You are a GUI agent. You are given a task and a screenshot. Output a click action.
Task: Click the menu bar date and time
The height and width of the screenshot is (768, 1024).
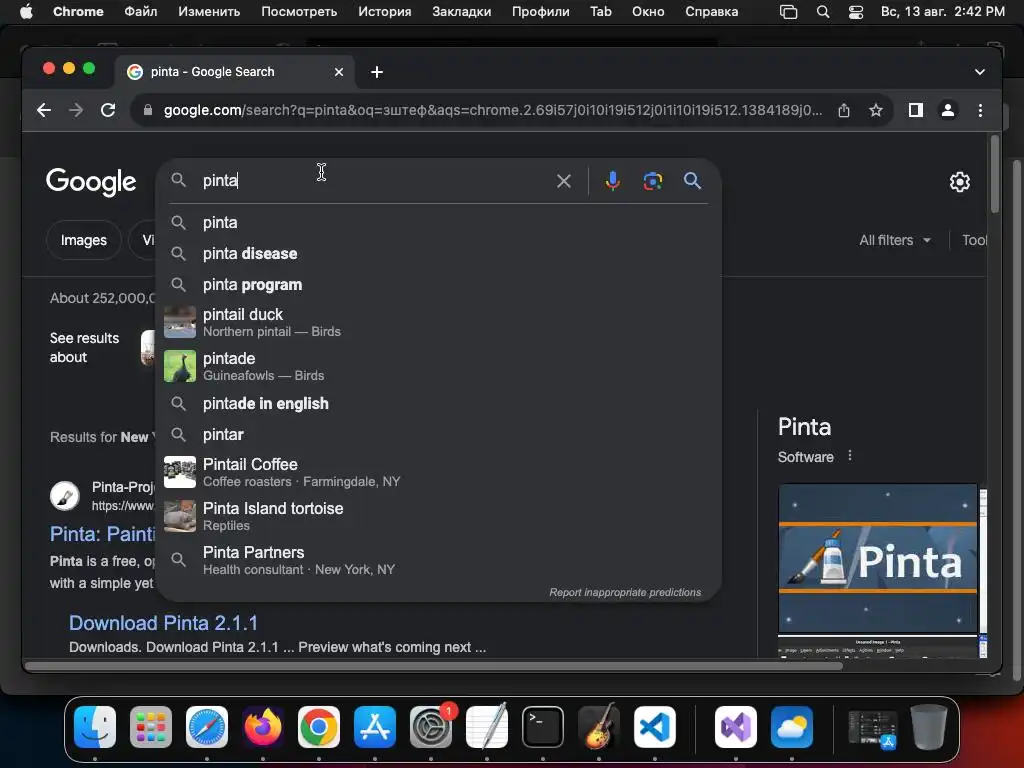pyautogui.click(x=942, y=12)
